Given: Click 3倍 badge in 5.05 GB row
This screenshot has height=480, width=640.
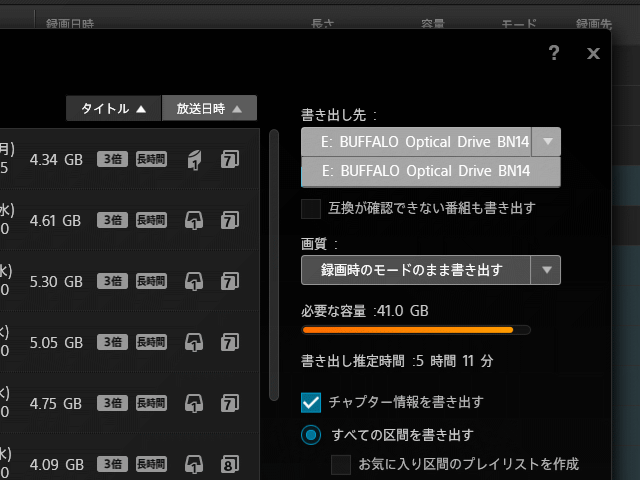Looking at the screenshot, I should 112,342.
